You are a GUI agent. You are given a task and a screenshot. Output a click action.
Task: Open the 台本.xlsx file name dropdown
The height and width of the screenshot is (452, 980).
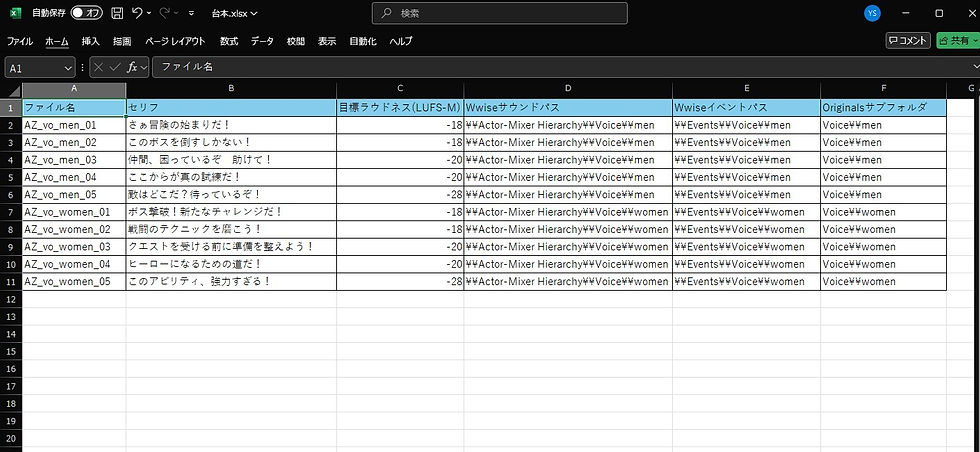coord(235,13)
